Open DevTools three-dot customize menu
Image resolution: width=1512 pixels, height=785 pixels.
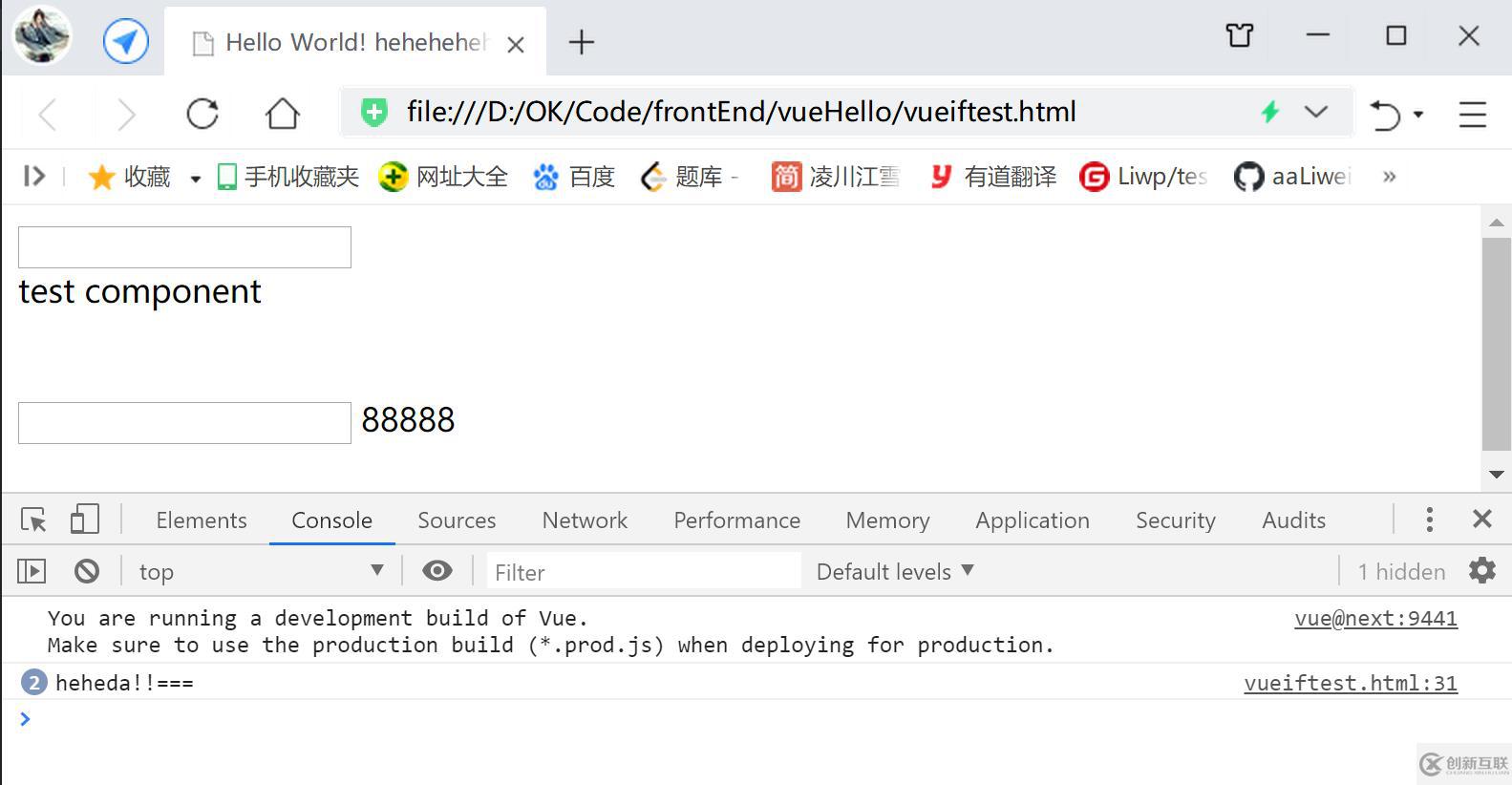(1429, 520)
